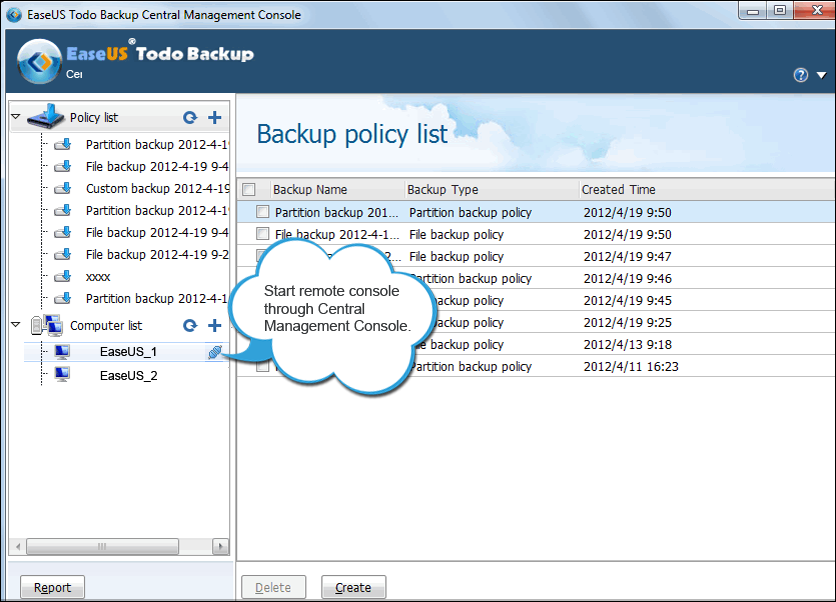Toggle the select-all checkbox in the table header
Image resolution: width=836 pixels, height=602 pixels.
pos(249,189)
